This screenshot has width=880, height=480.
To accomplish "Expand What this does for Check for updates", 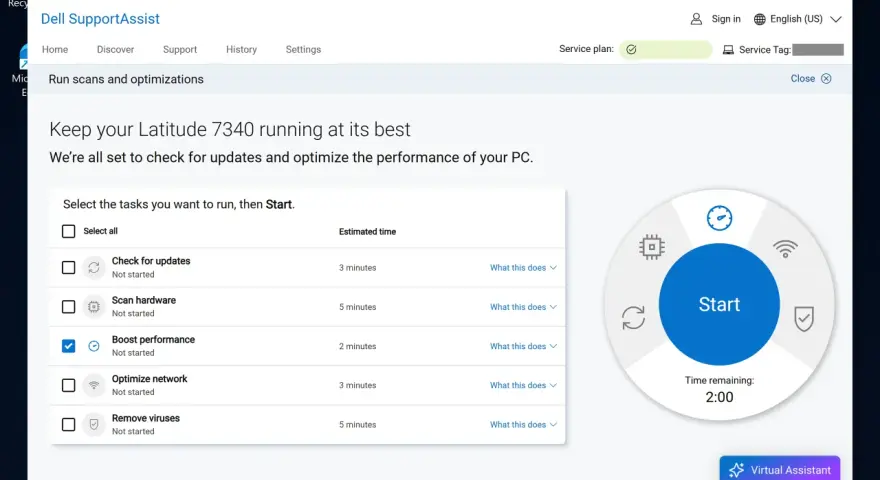I will pos(523,268).
